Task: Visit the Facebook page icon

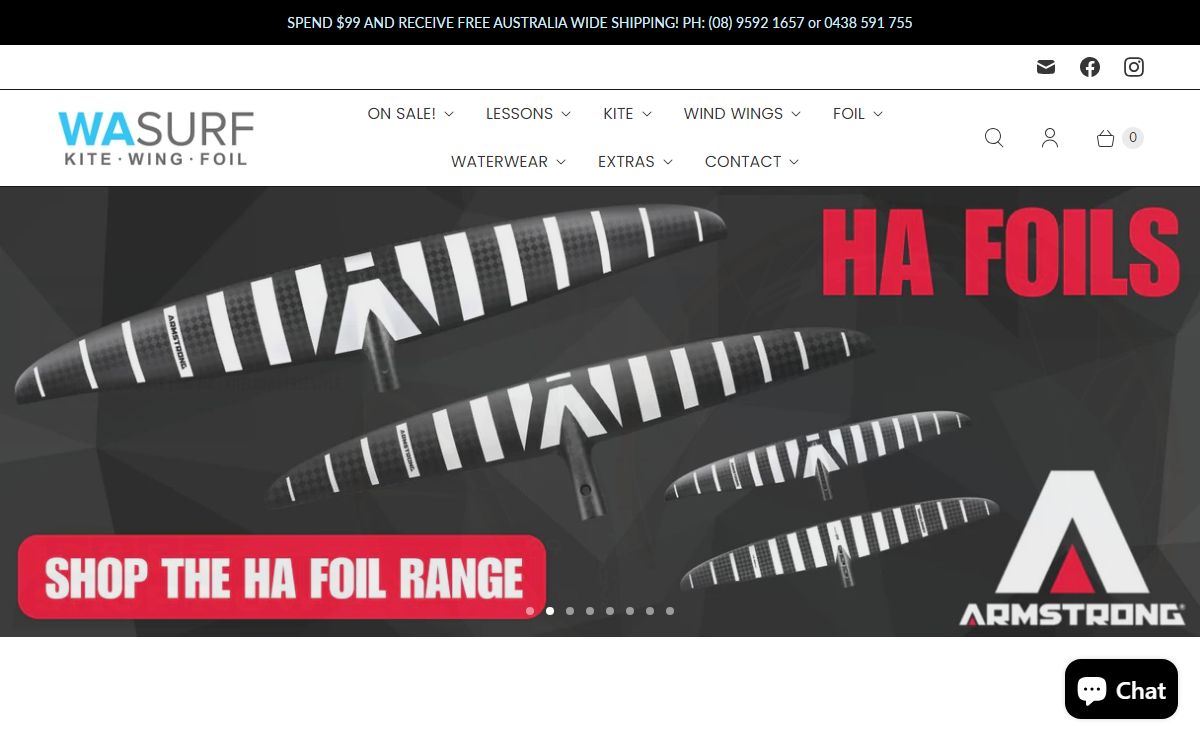Action: coord(1090,67)
